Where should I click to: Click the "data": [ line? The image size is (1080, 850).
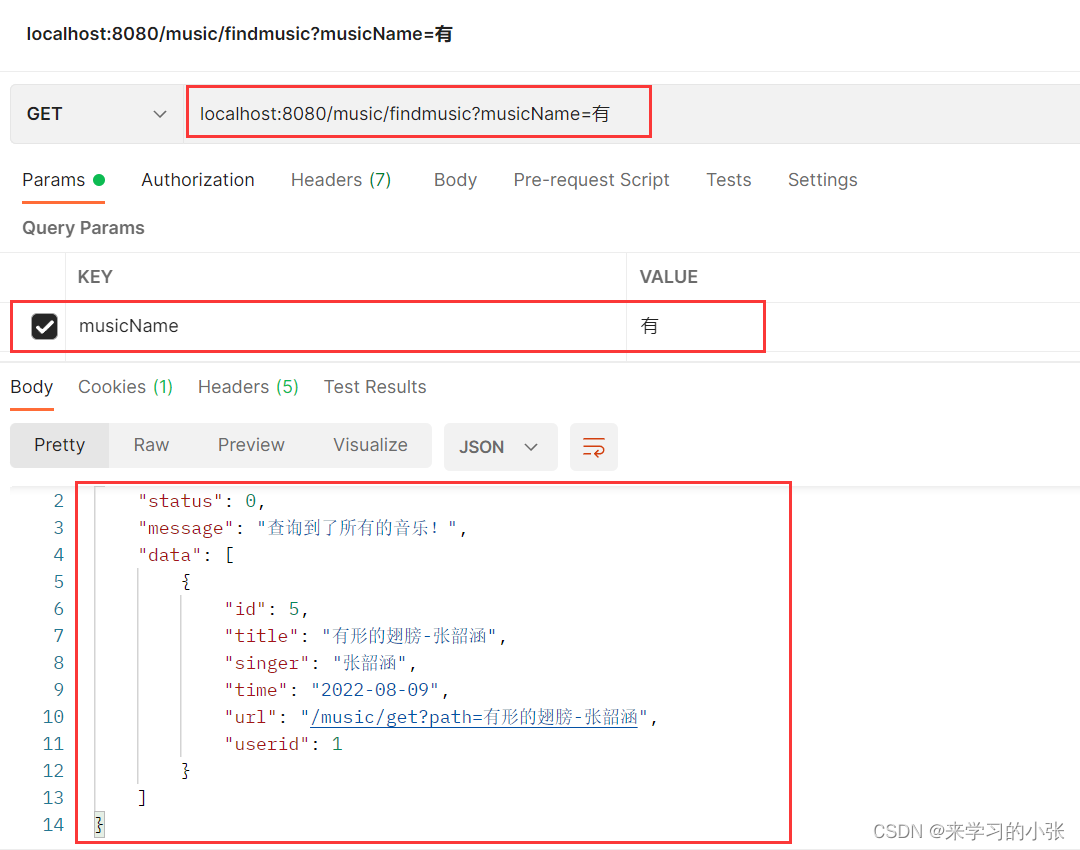coord(186,555)
